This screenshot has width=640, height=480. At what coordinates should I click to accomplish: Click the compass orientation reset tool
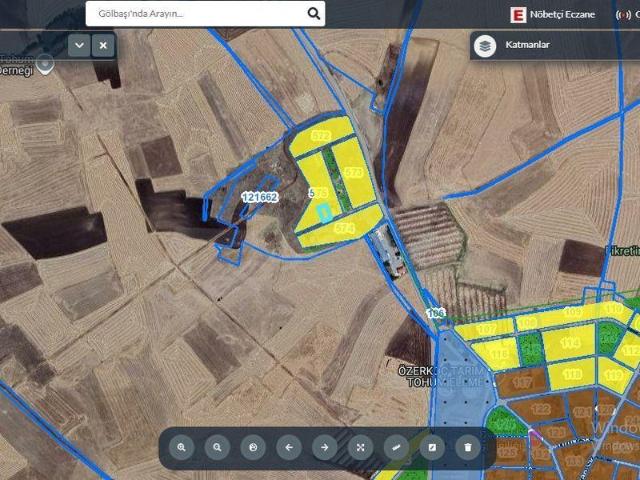pyautogui.click(x=253, y=447)
